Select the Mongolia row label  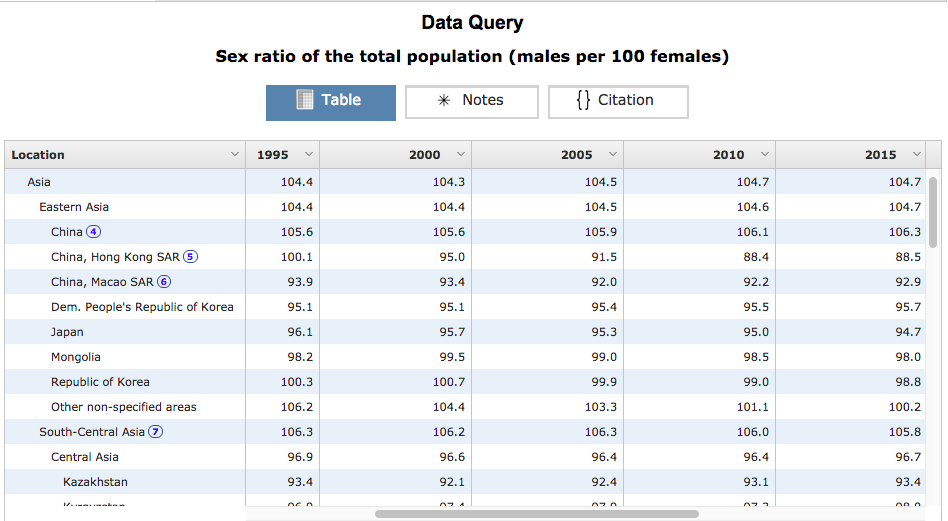(76, 357)
